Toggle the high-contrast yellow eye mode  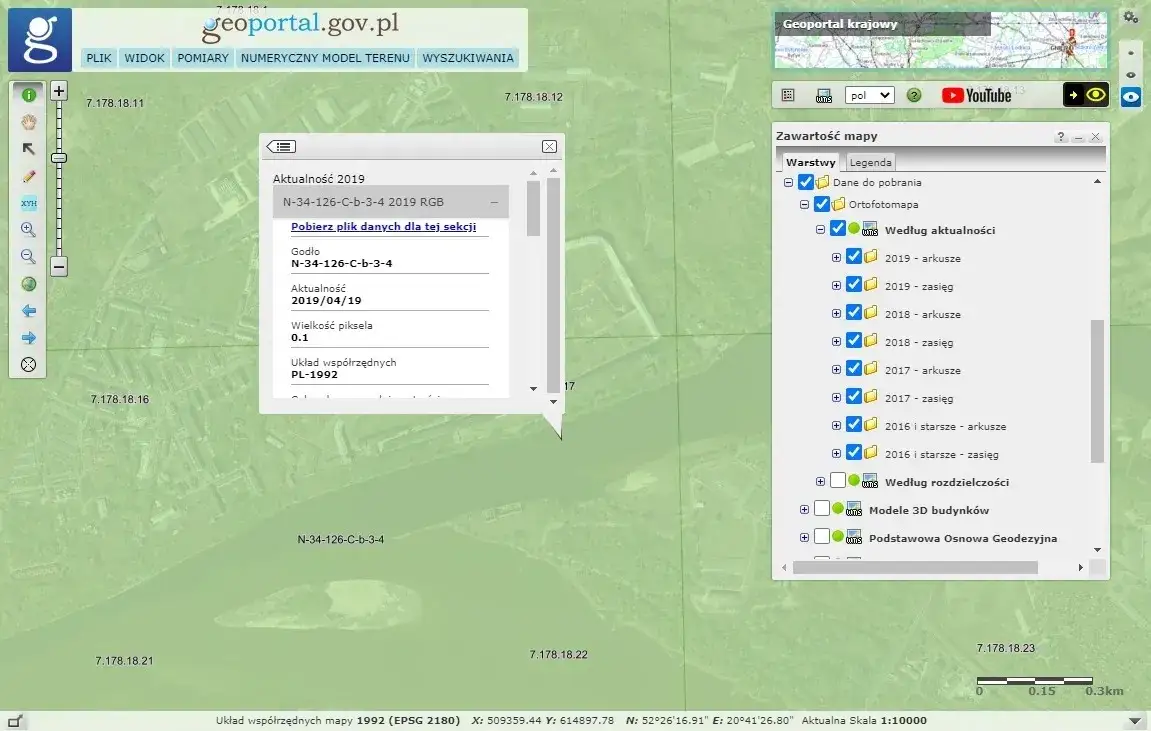pyautogui.click(x=1097, y=95)
